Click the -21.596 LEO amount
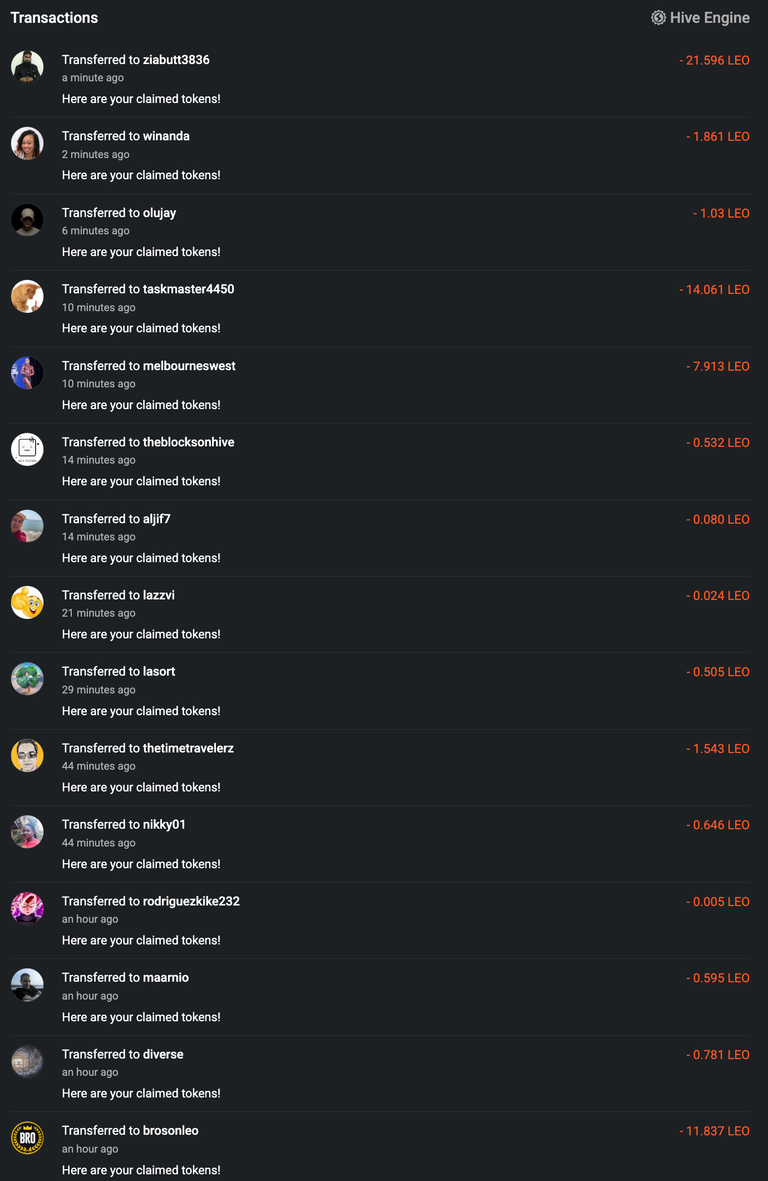The image size is (768, 1181). (715, 60)
